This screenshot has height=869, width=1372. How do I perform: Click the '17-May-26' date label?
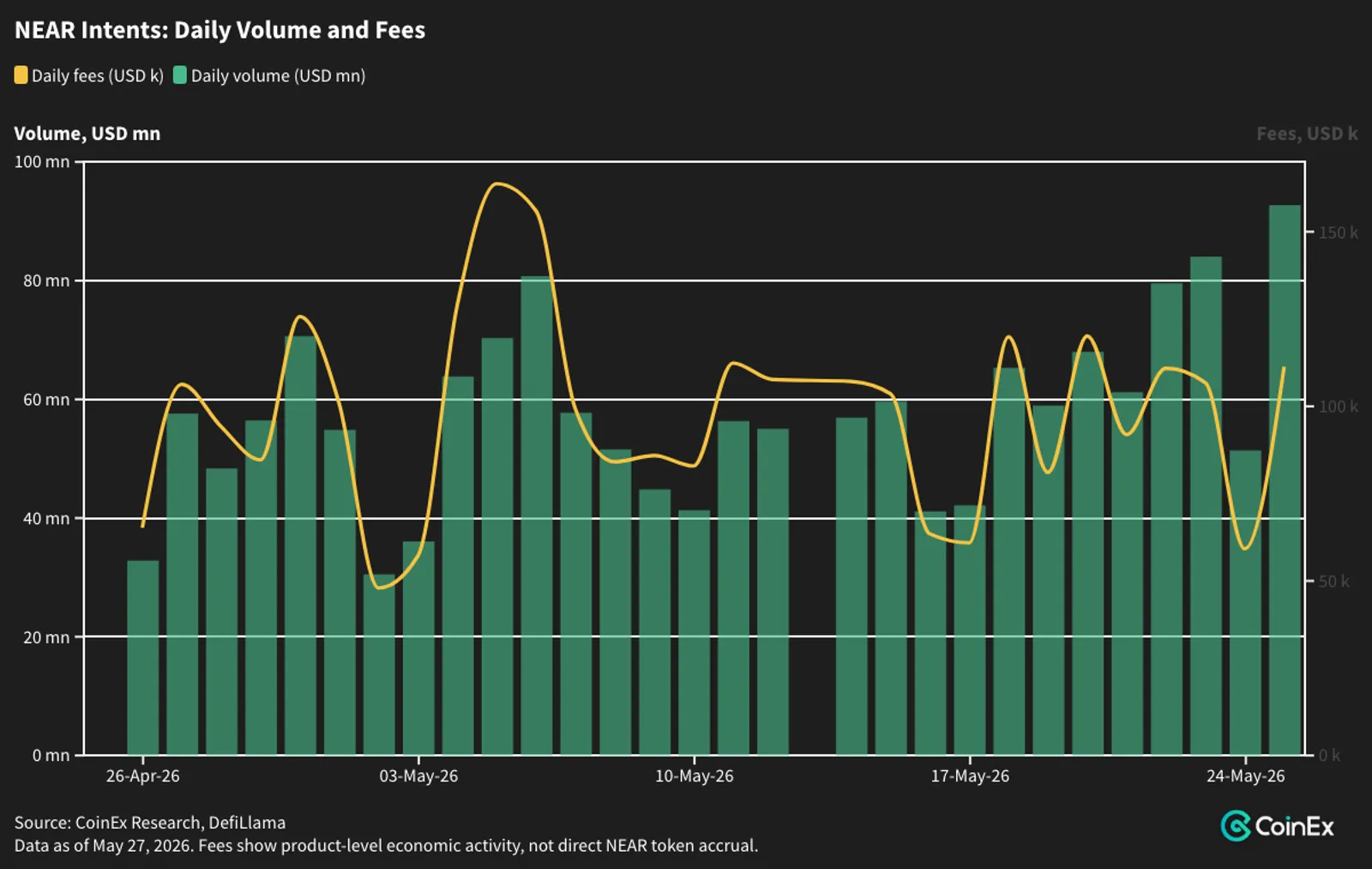(970, 776)
